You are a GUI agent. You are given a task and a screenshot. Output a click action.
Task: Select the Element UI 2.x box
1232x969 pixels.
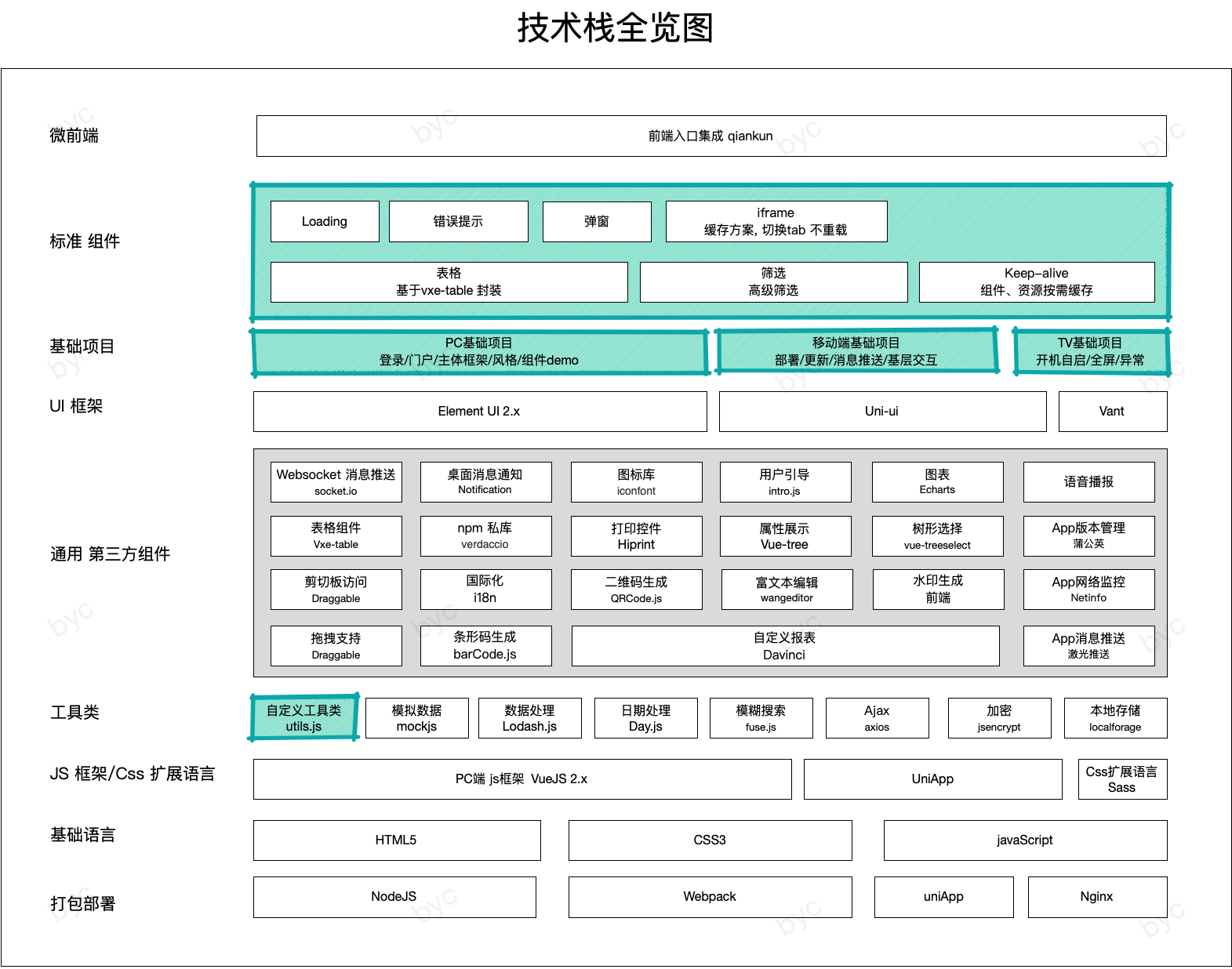pos(480,412)
